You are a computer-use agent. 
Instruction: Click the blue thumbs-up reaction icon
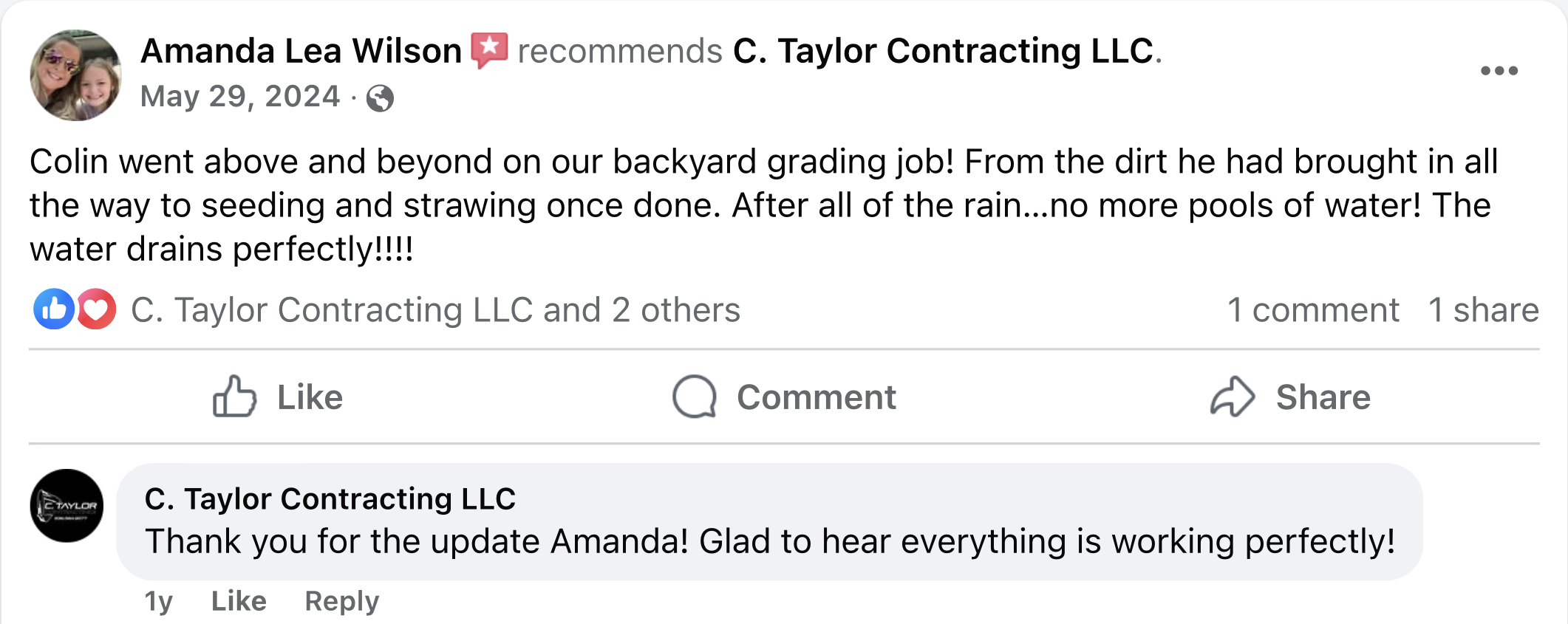(x=54, y=309)
